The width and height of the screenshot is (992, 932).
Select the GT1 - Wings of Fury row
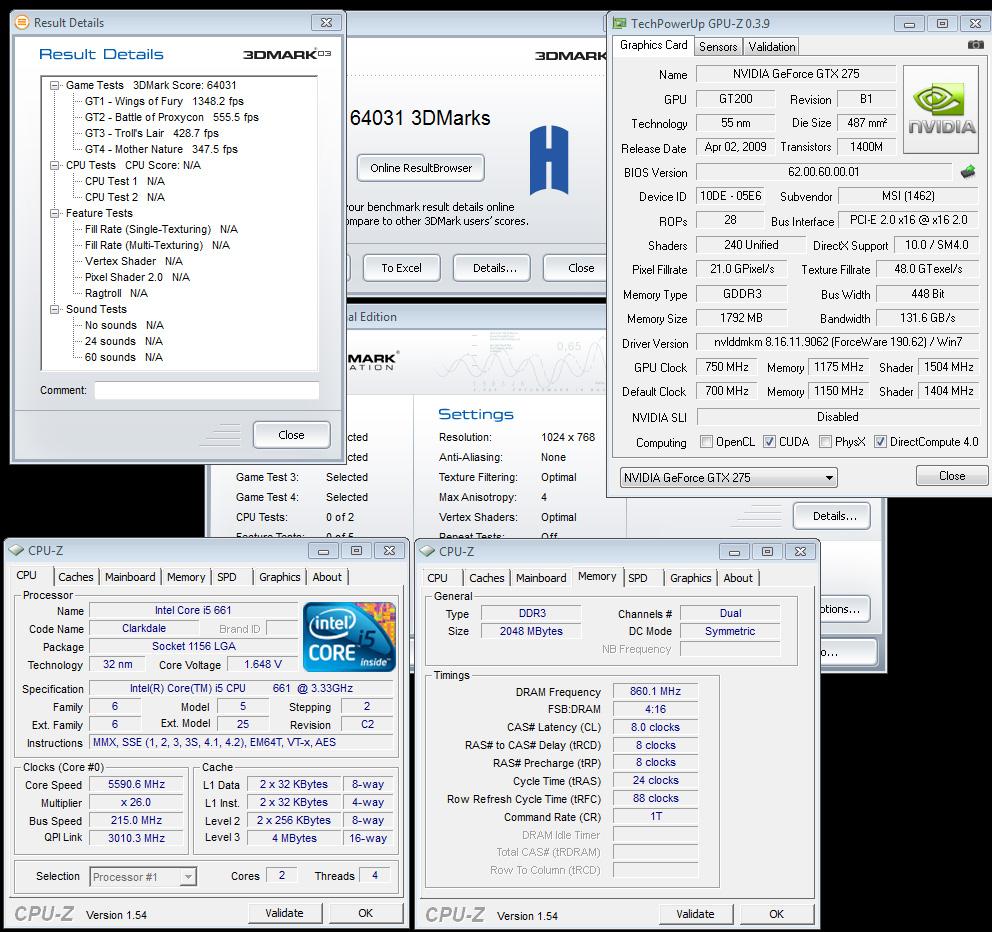coord(164,101)
